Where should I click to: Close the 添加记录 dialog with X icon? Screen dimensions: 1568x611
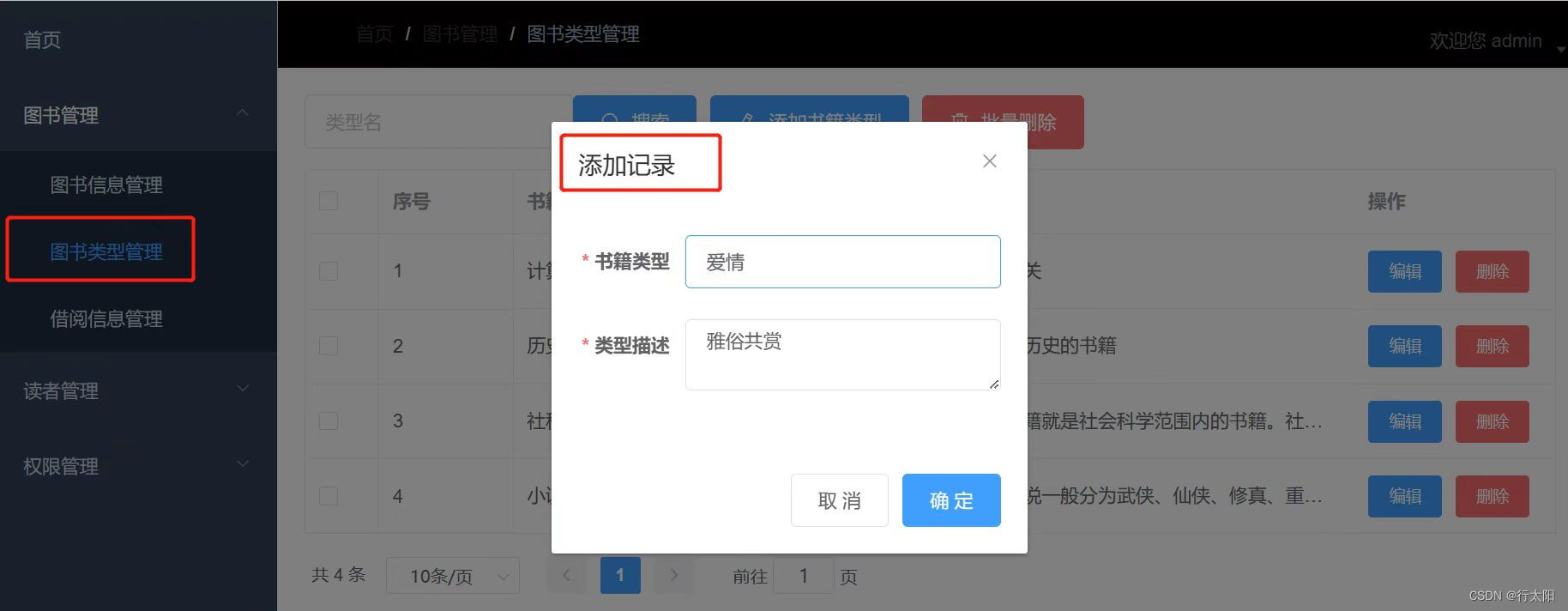pyautogui.click(x=989, y=161)
